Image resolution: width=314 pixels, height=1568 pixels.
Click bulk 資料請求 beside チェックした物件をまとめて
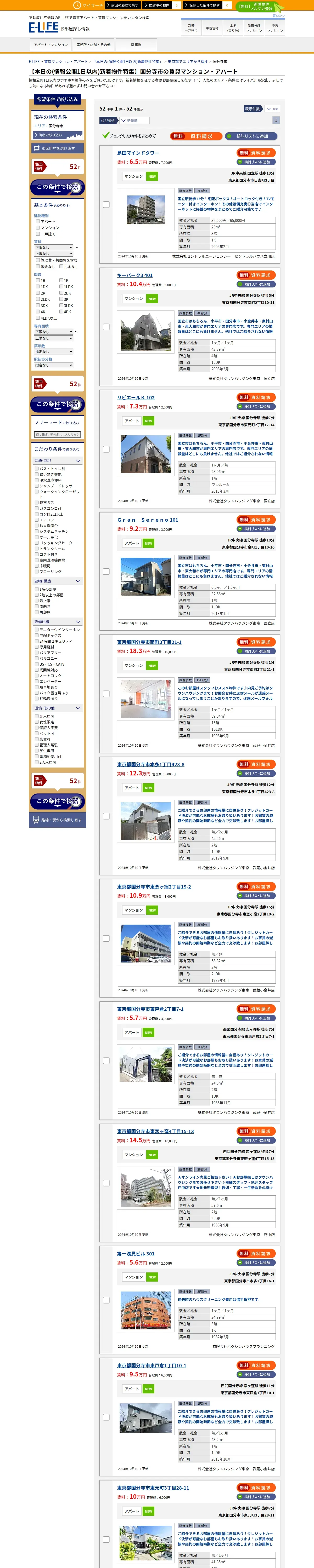196,136
